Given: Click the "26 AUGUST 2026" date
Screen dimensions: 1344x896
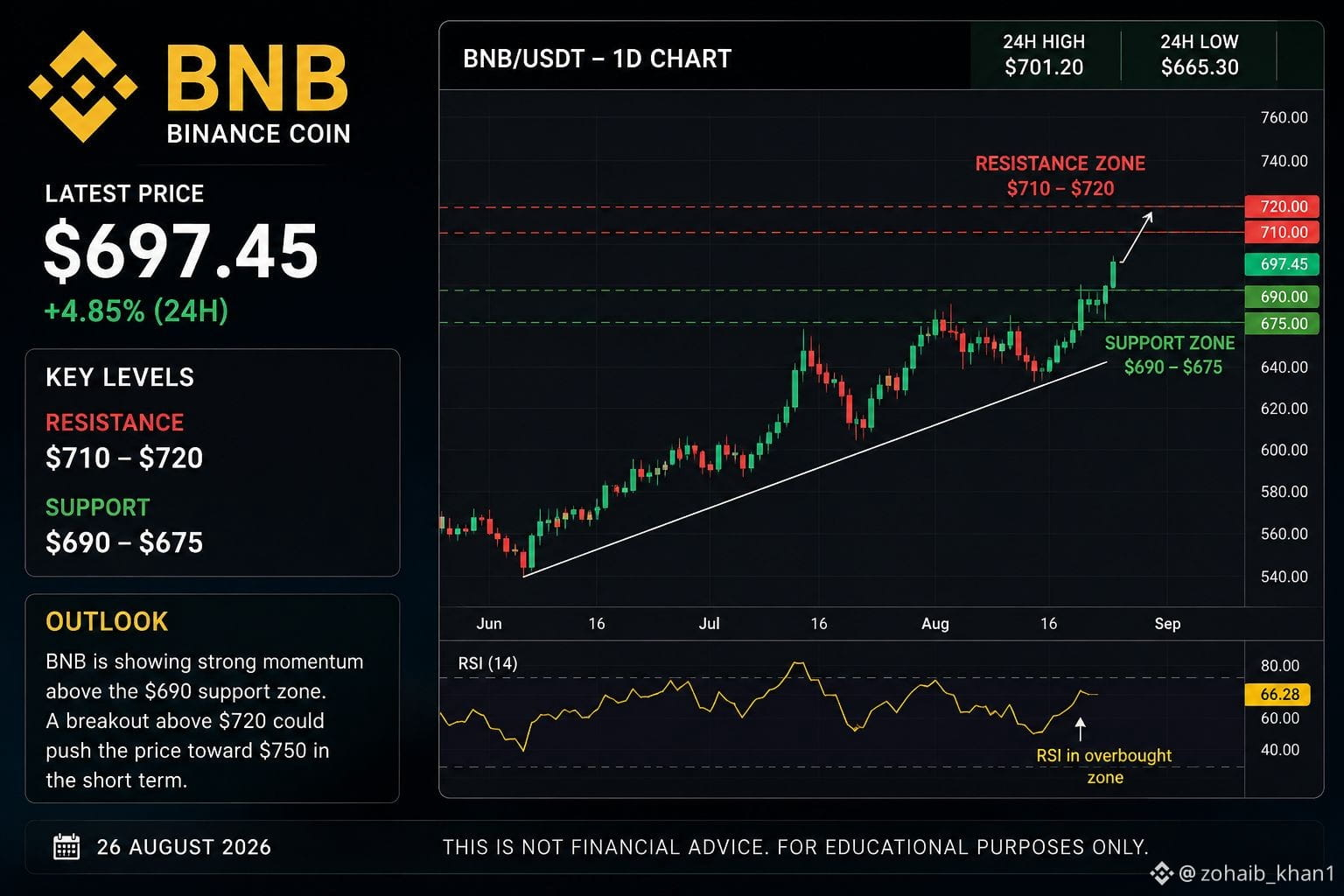Looking at the screenshot, I should pyautogui.click(x=184, y=847).
